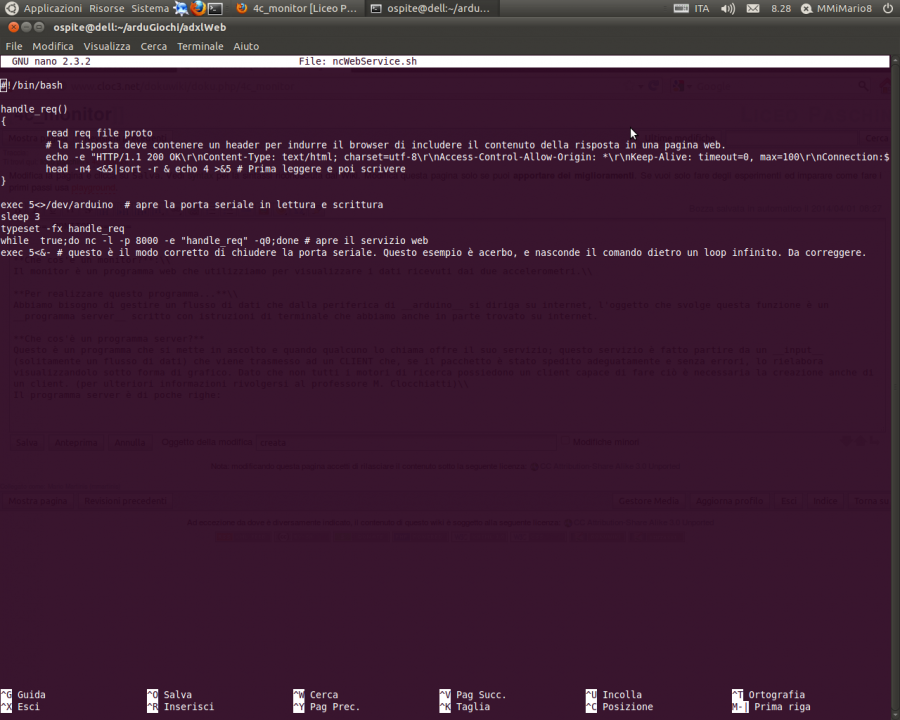The width and height of the screenshot is (900, 720).
Task: Minimize the terminal window
Action: (26, 27)
